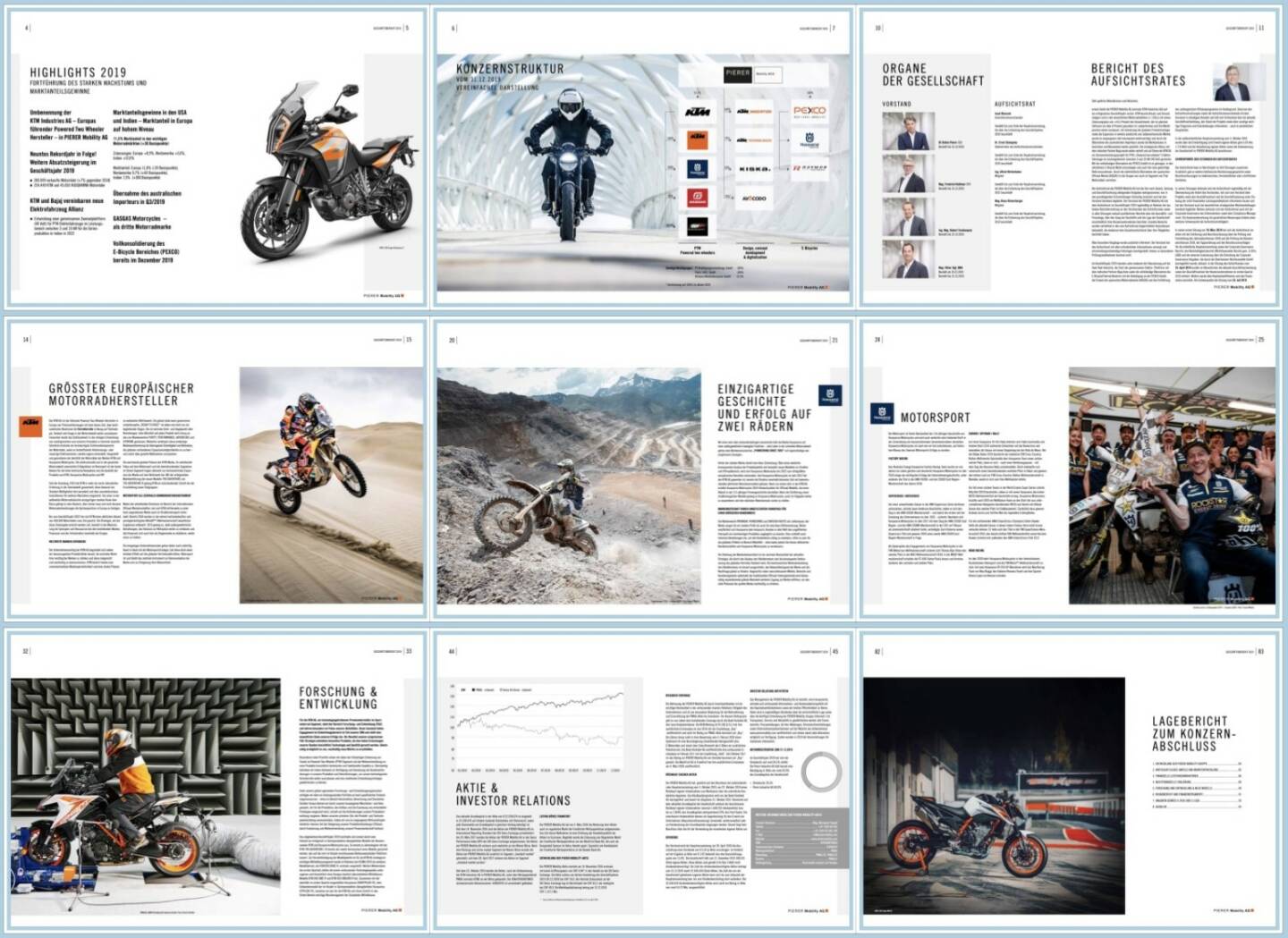Click the black PIERER logo in the Konzernstruktur chart
The height and width of the screenshot is (938, 1288).
tap(737, 73)
